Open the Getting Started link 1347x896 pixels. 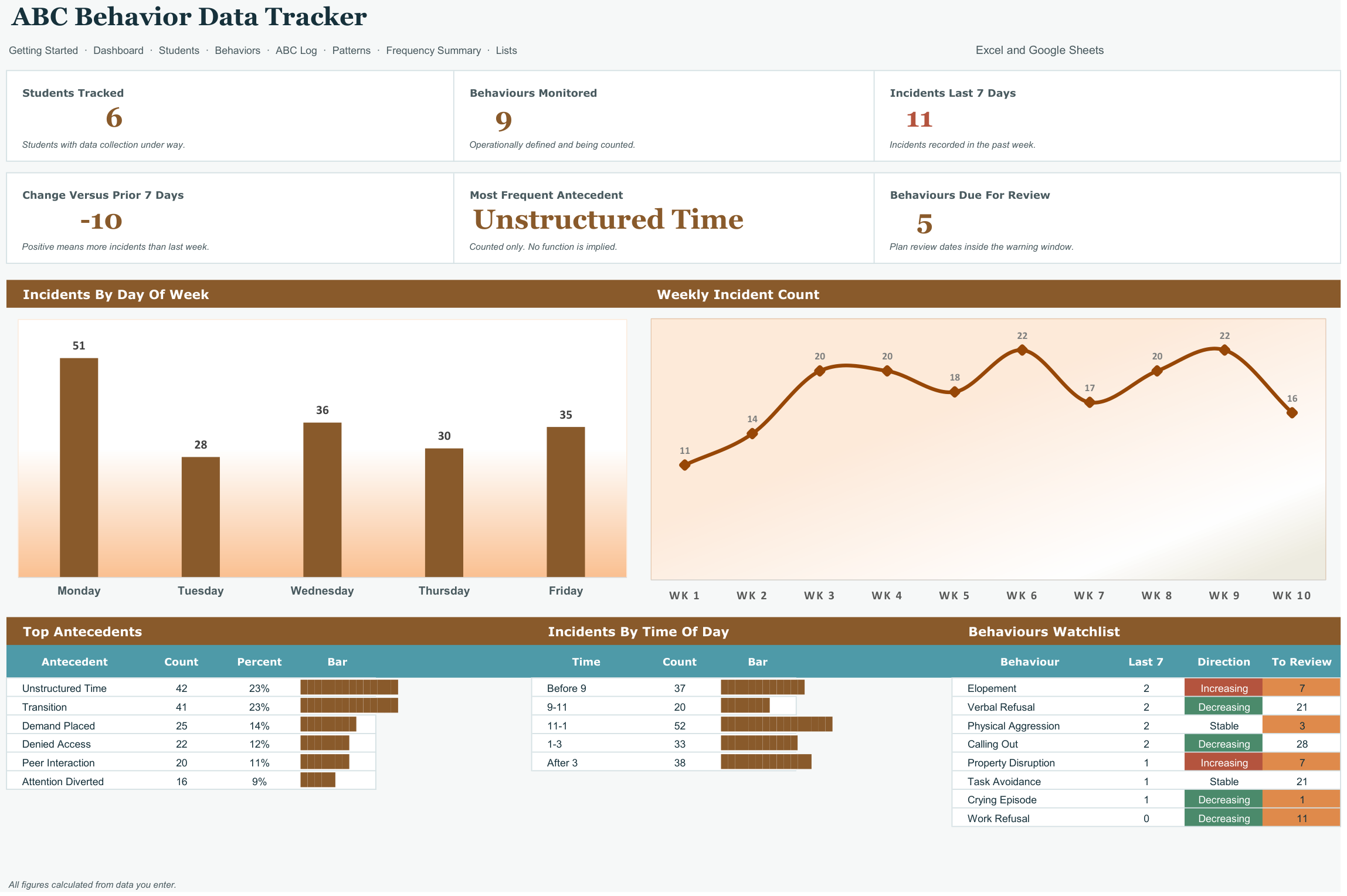click(43, 50)
